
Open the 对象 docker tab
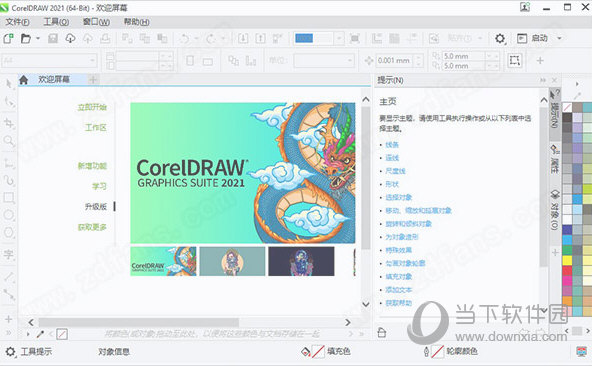click(x=554, y=210)
